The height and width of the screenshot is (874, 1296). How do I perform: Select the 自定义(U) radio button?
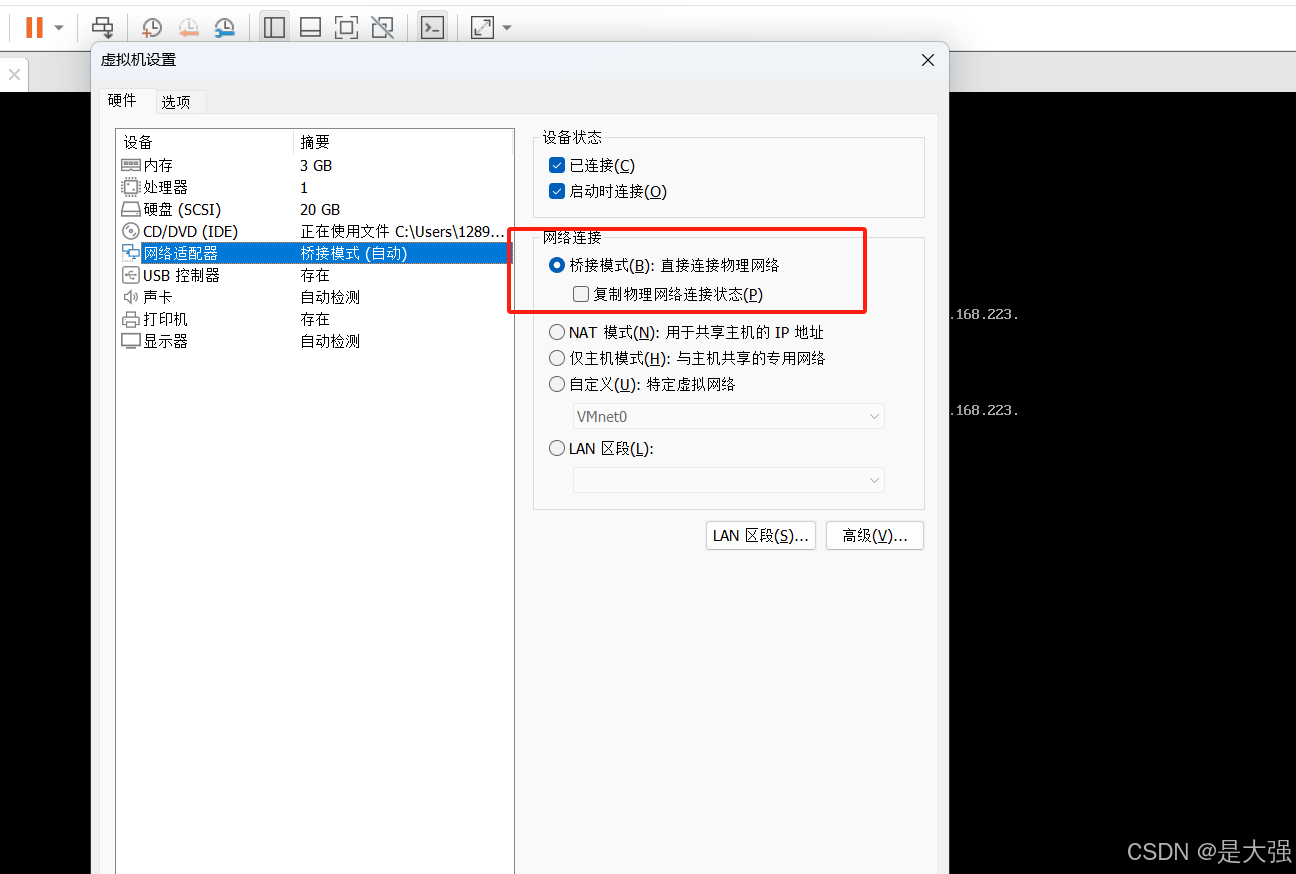[x=557, y=384]
